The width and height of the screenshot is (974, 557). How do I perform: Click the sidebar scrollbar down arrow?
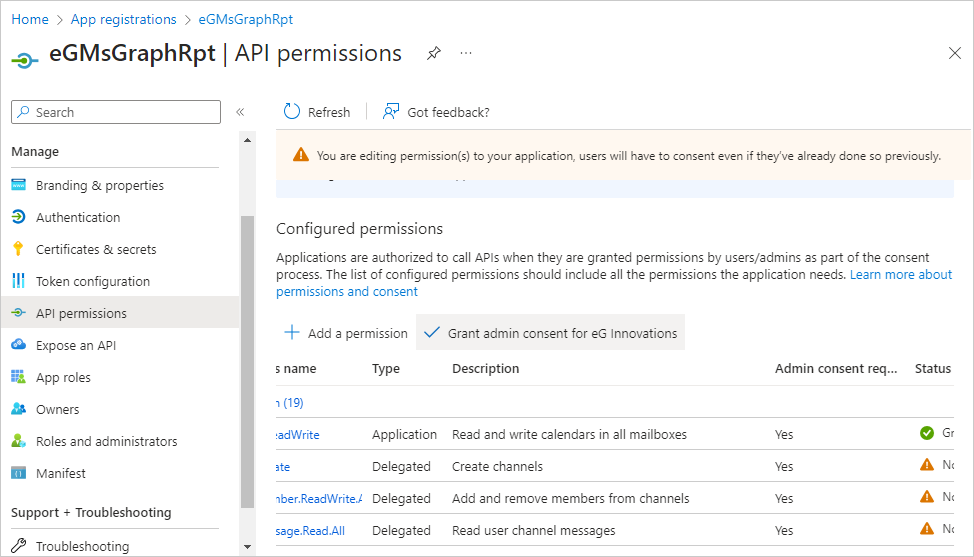tap(247, 547)
